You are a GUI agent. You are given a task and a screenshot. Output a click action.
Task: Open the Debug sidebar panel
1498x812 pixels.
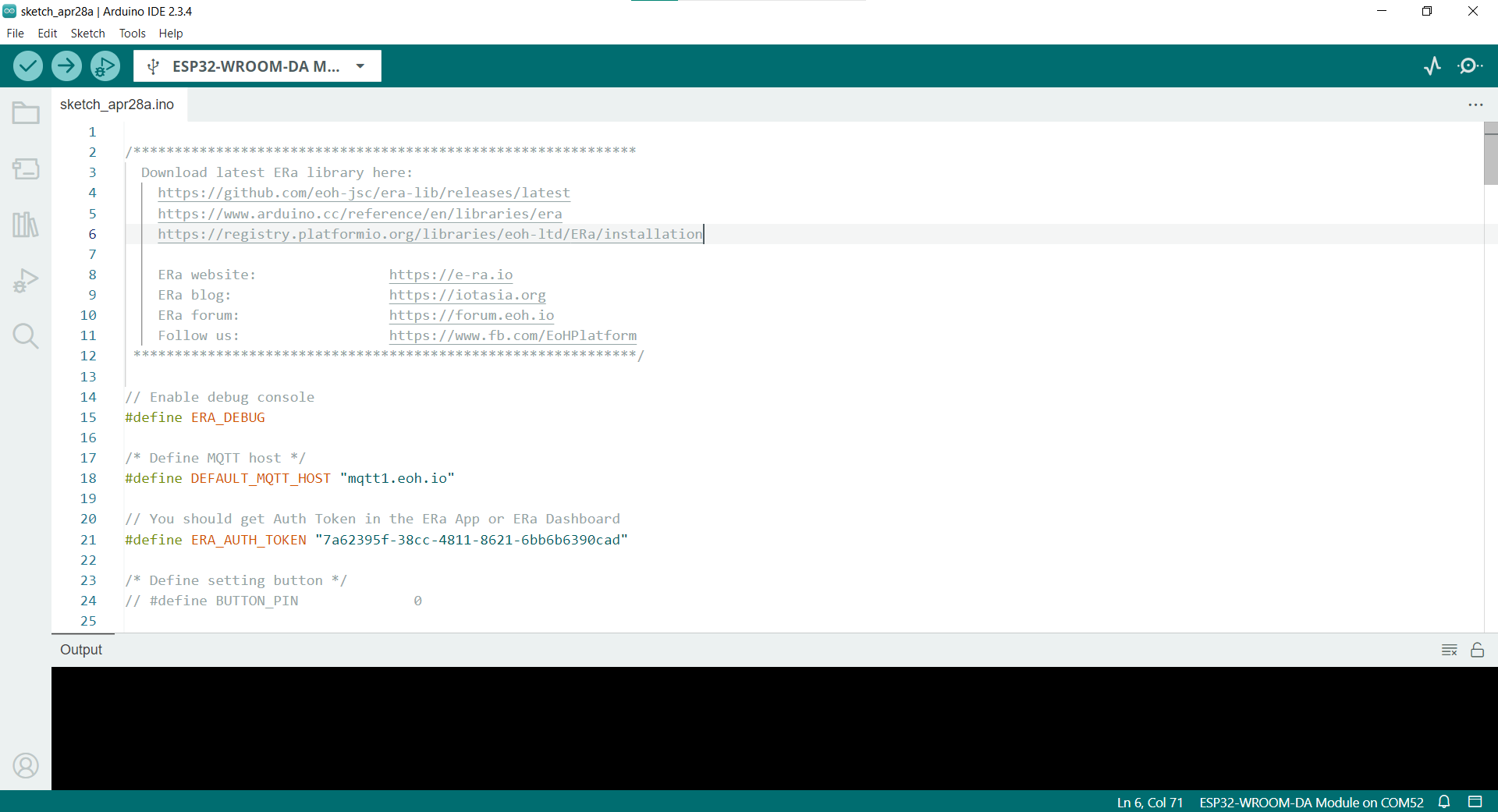pos(26,281)
